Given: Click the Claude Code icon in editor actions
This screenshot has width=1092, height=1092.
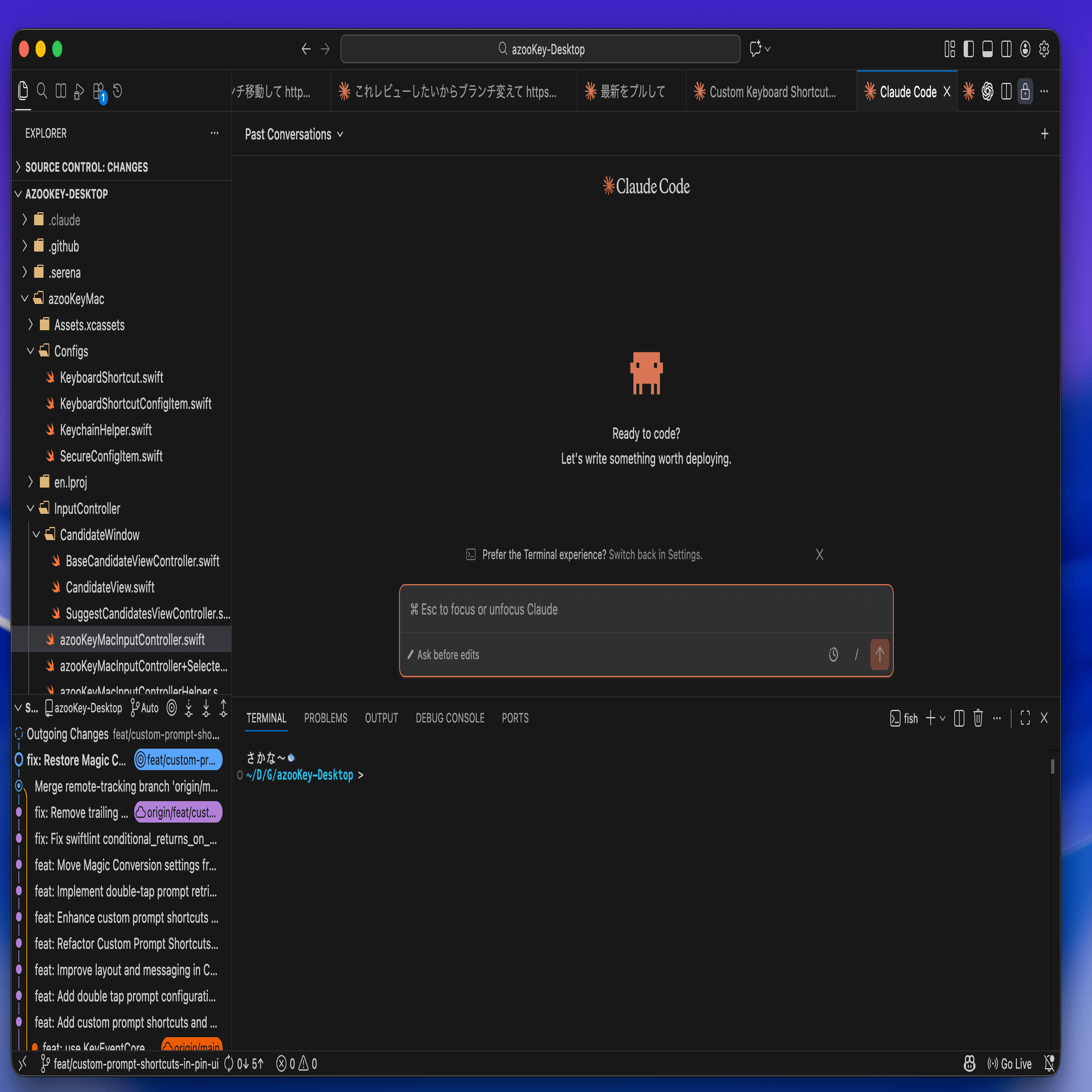Looking at the screenshot, I should pyautogui.click(x=969, y=91).
